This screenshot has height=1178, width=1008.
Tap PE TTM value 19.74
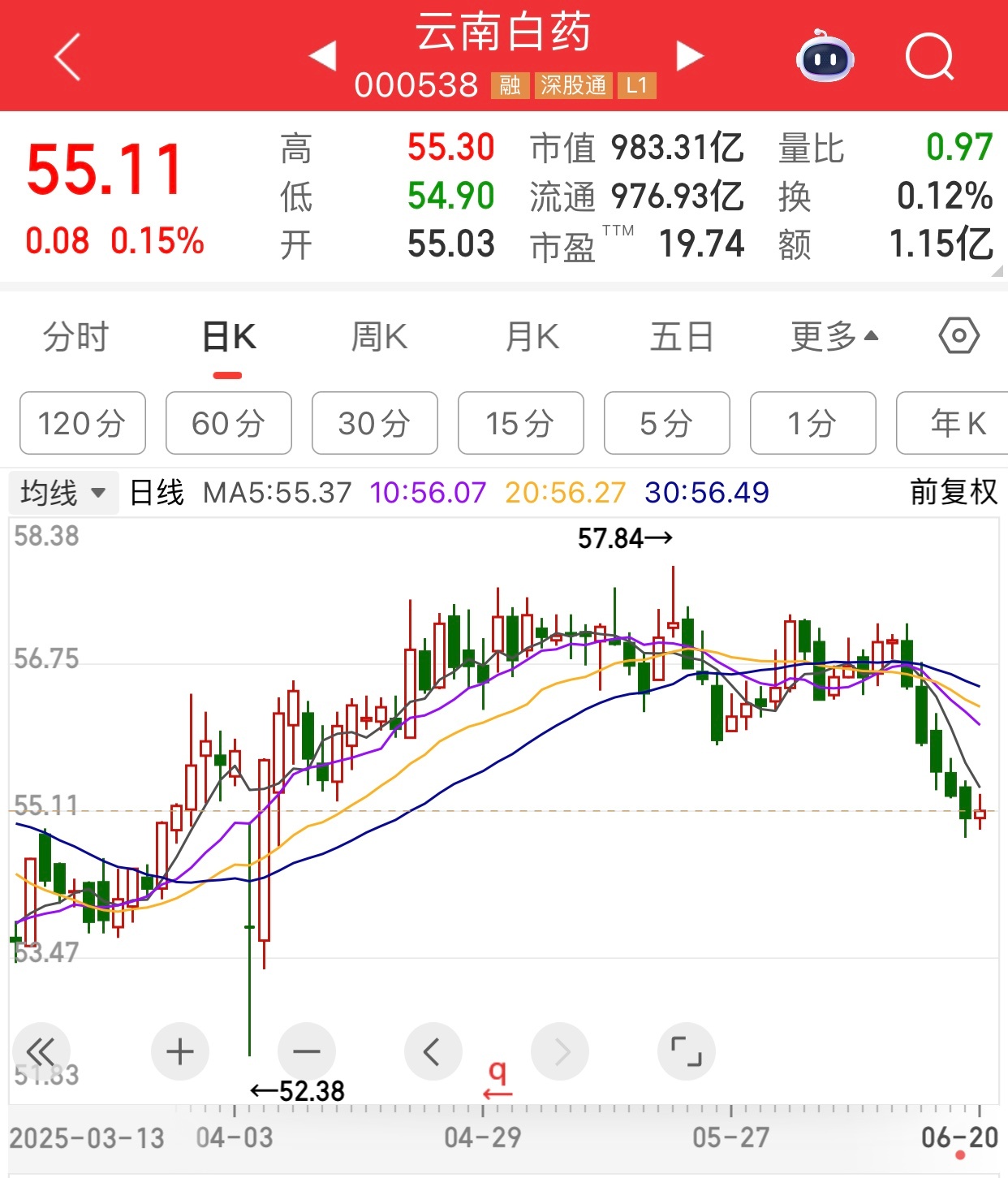701,244
